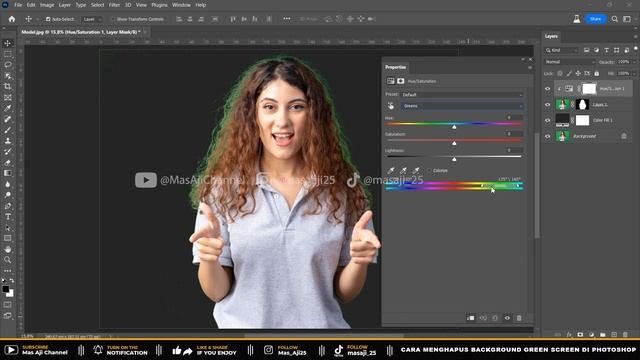Expand the Fill value dropdown

coord(634,73)
